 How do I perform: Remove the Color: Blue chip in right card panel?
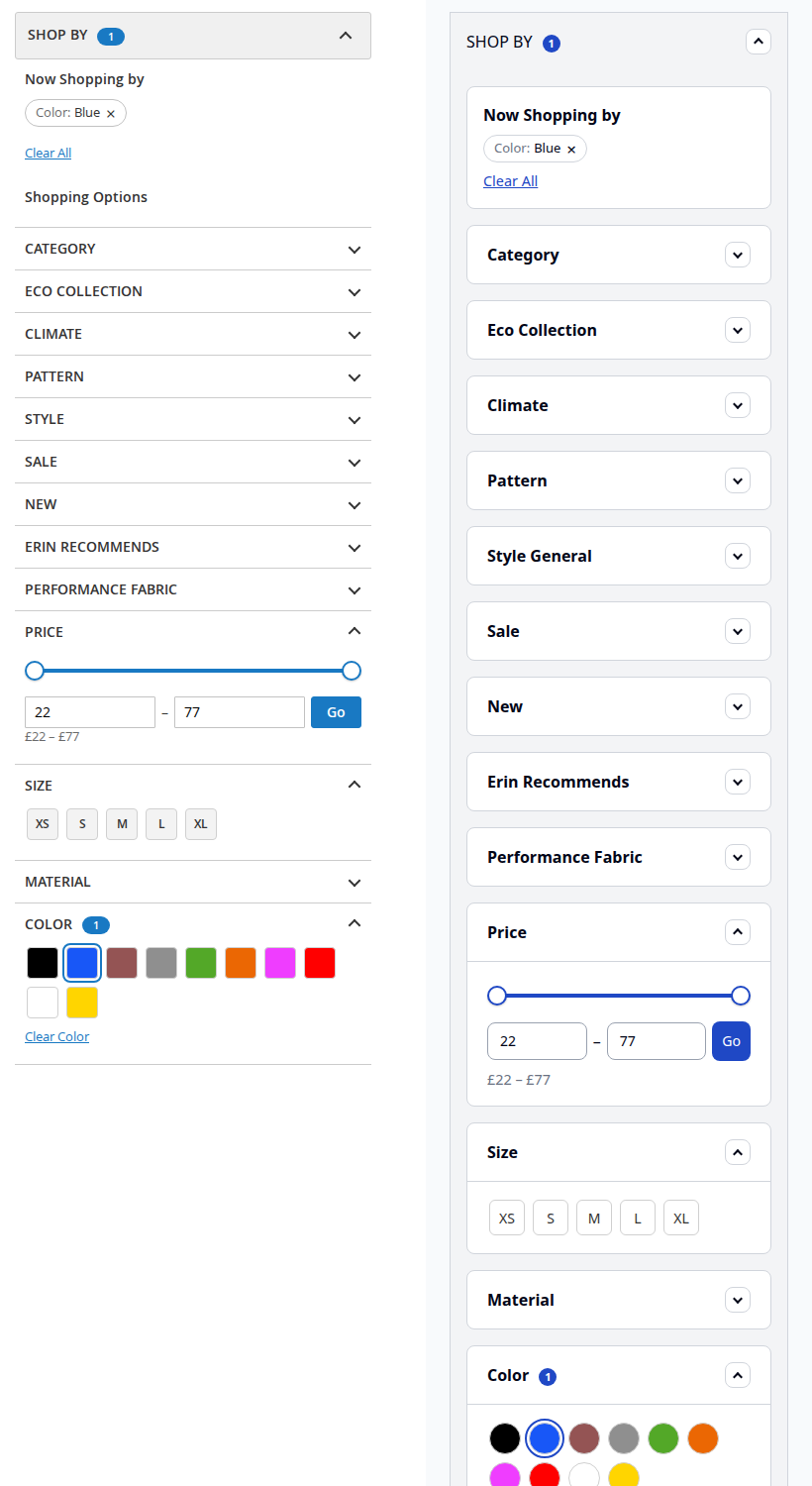click(571, 150)
